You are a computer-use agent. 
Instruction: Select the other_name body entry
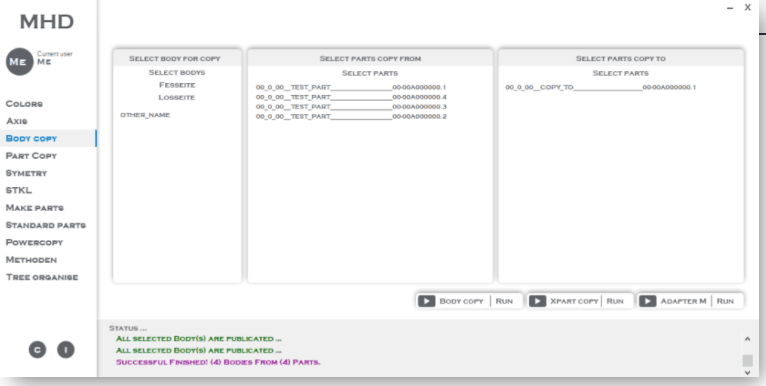pyautogui.click(x=145, y=115)
